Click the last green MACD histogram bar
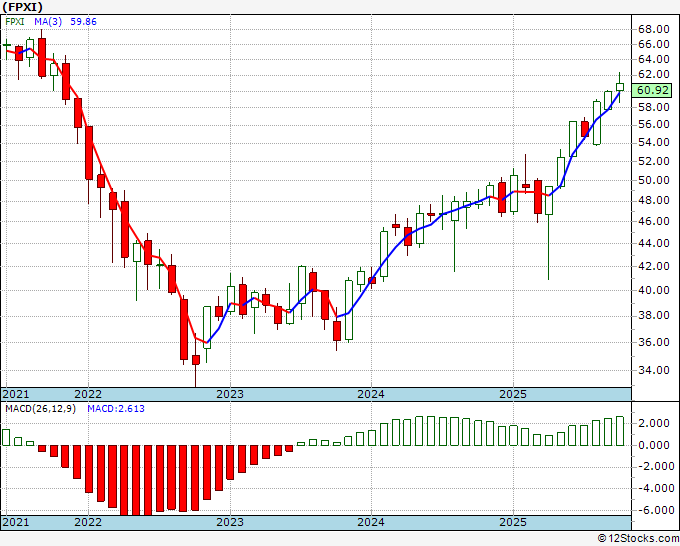 pos(620,431)
